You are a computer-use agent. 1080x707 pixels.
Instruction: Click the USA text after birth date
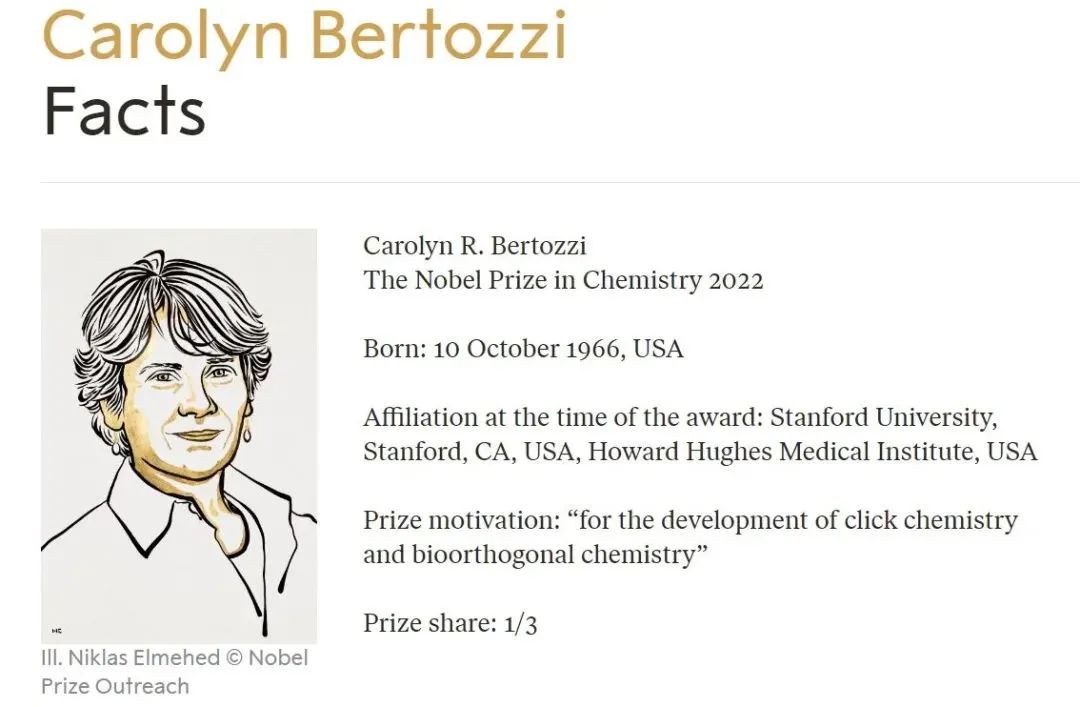[658, 349]
